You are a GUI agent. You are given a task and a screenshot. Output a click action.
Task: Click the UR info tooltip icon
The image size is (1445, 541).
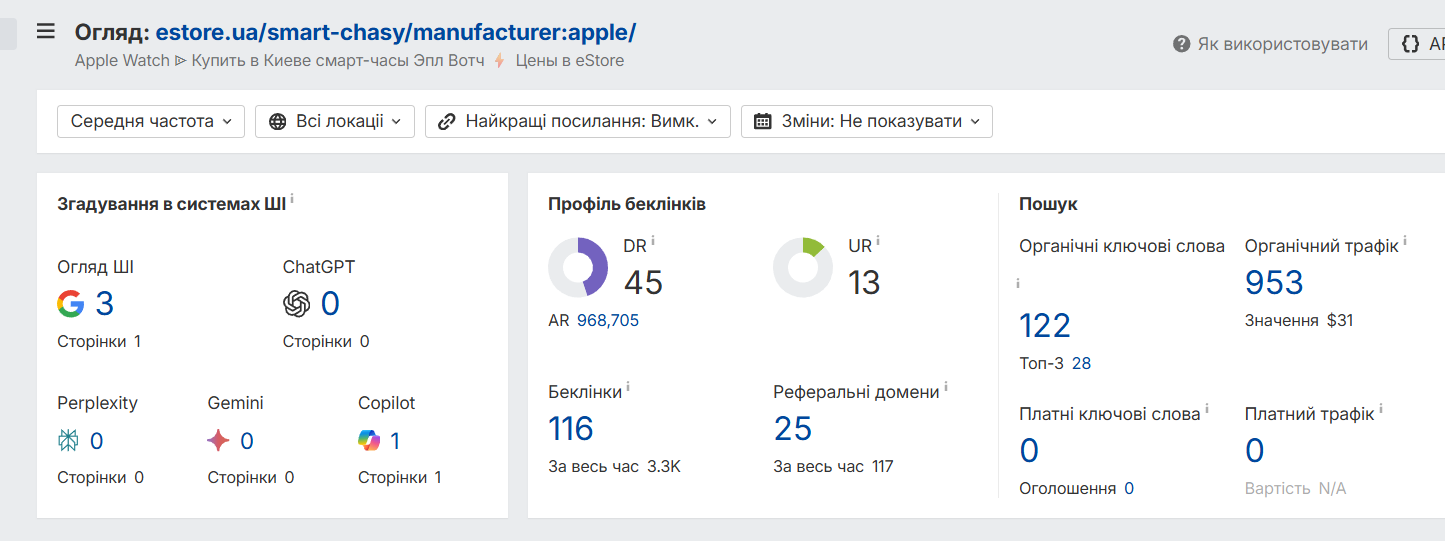pyautogui.click(x=878, y=241)
